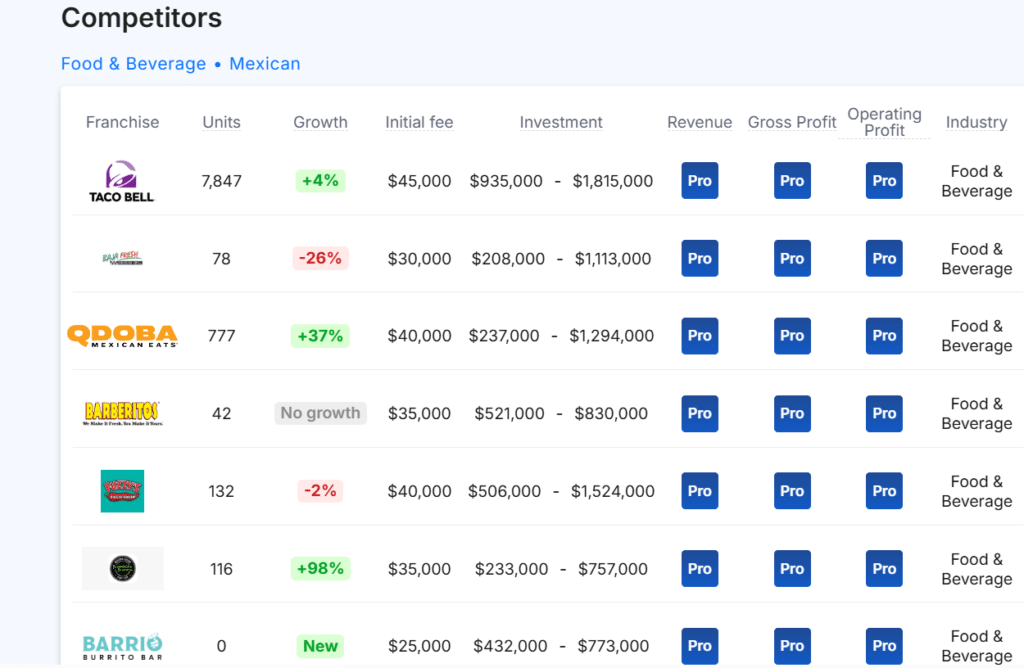Click Revenue Pro button in the +98% growth row
The height and width of the screenshot is (668, 1024).
[699, 569]
